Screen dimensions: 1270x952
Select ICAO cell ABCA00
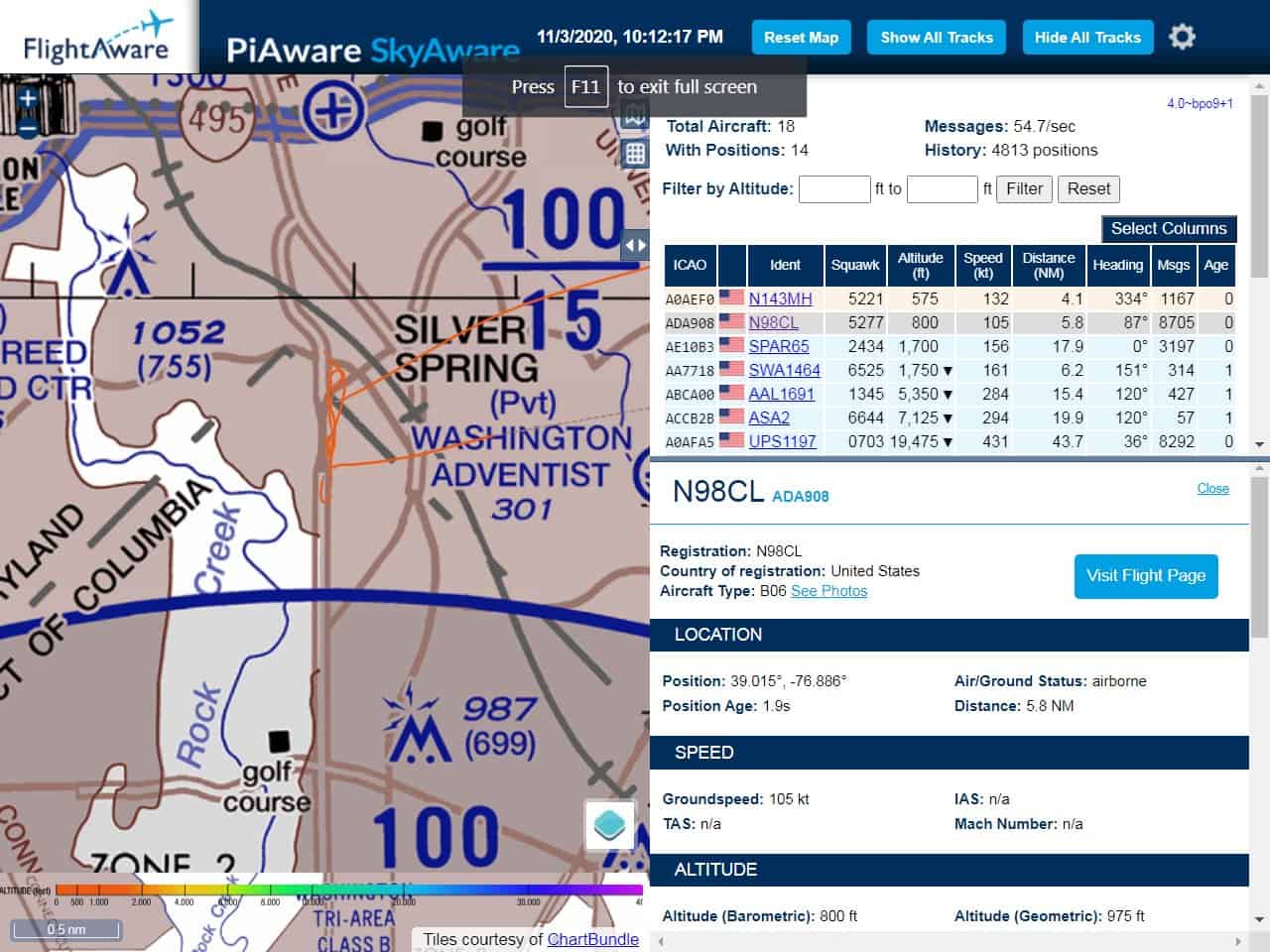pyautogui.click(x=690, y=394)
